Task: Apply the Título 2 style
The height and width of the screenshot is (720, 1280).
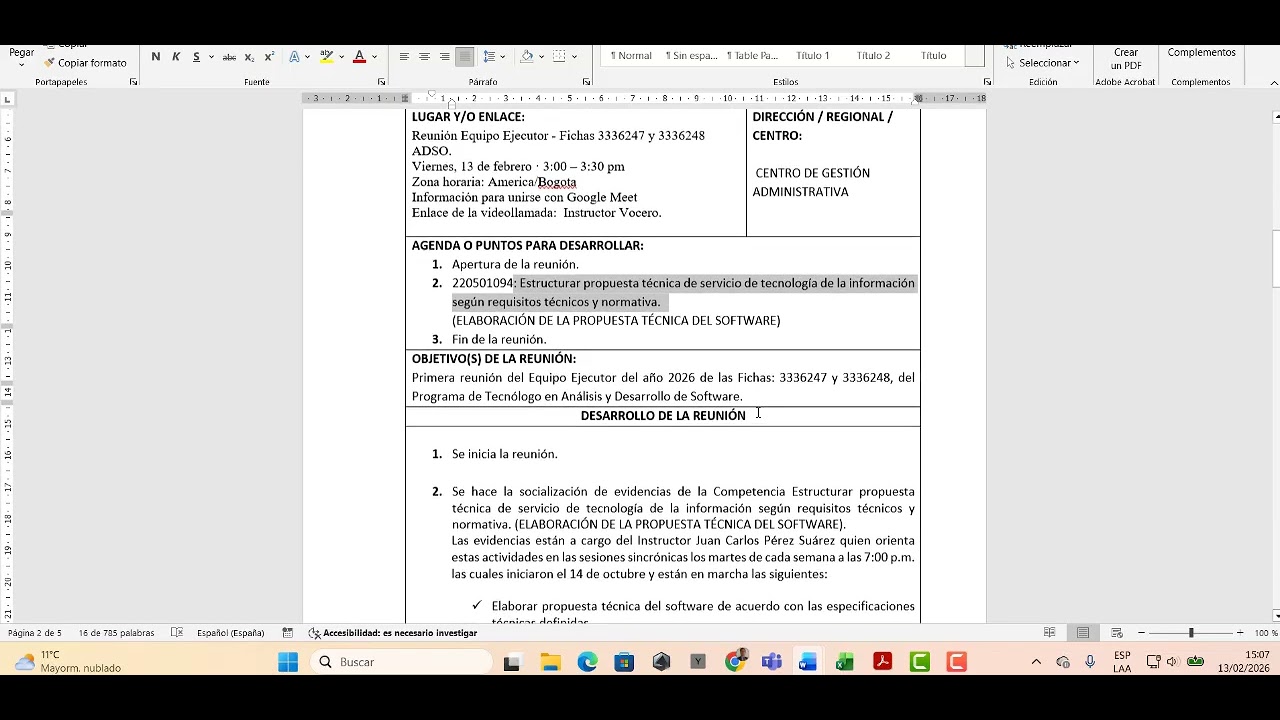Action: (x=873, y=56)
